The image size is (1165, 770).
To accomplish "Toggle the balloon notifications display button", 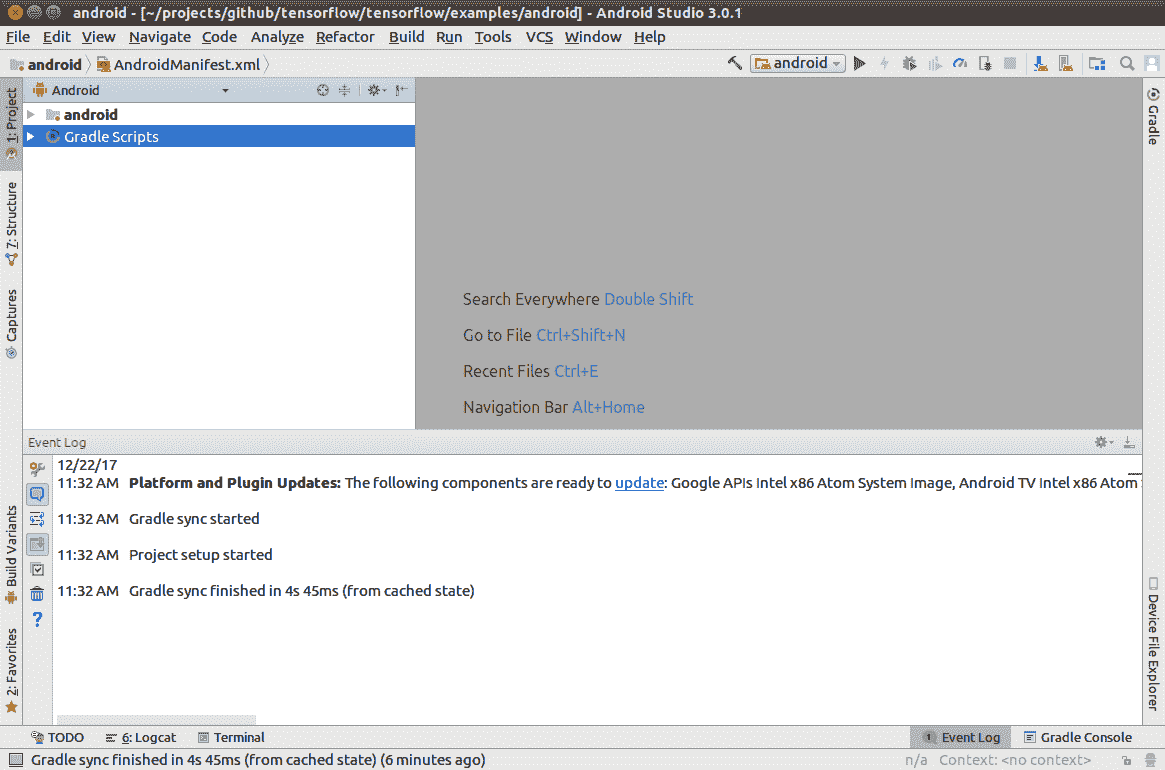I will 37,494.
